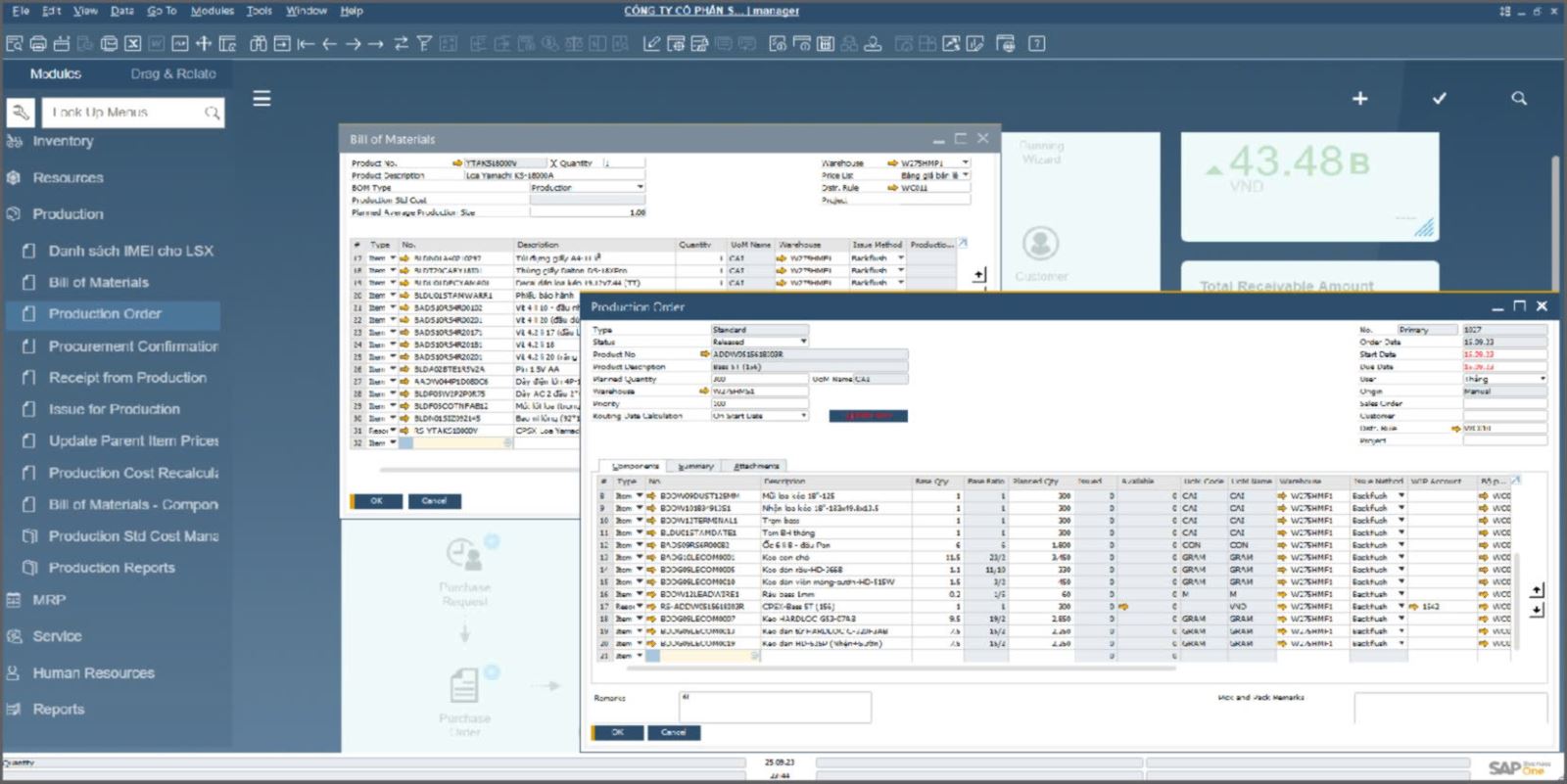This screenshot has height=784, width=1567.
Task: Select the Components tab
Action: [635, 466]
